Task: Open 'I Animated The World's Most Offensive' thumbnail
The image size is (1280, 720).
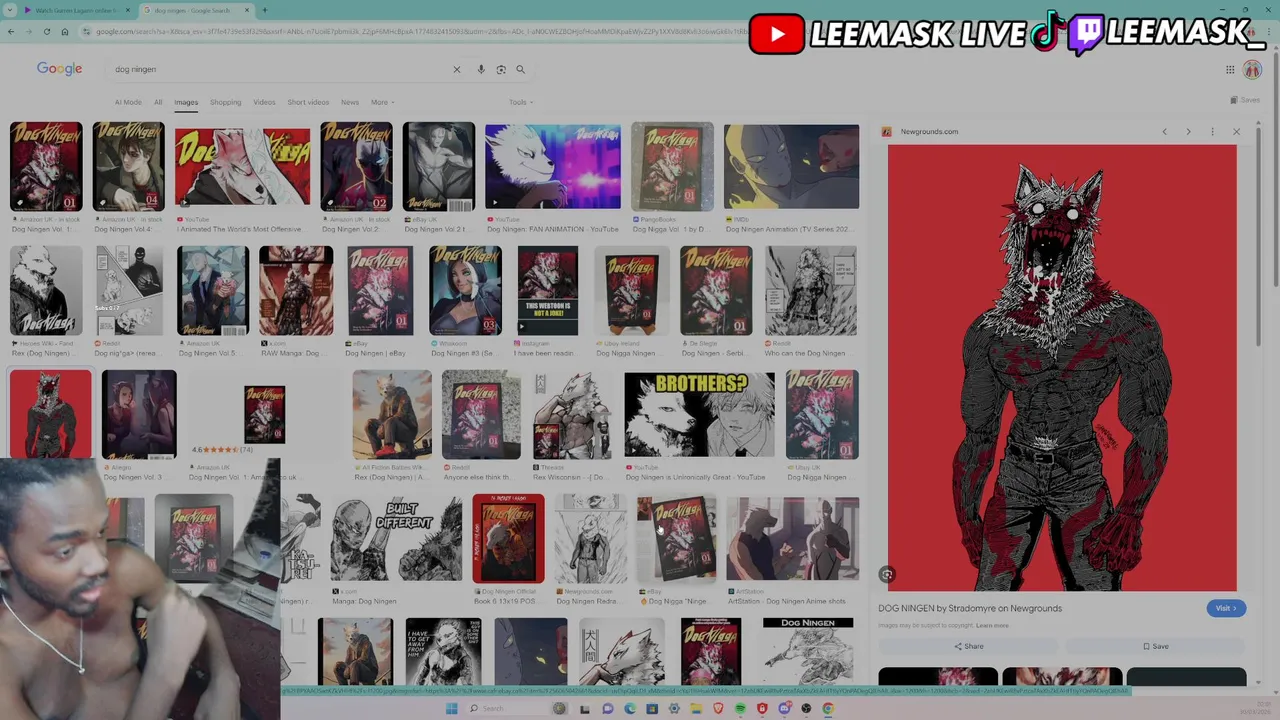Action: (242, 167)
